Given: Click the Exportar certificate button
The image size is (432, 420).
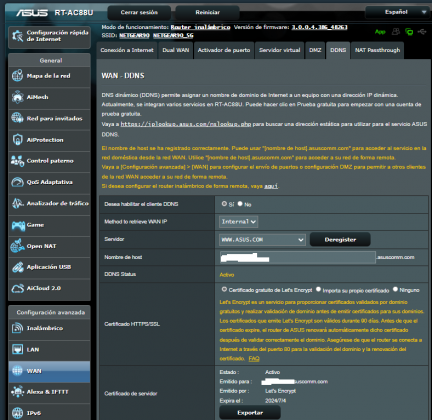Looking at the screenshot, I should [x=250, y=413].
